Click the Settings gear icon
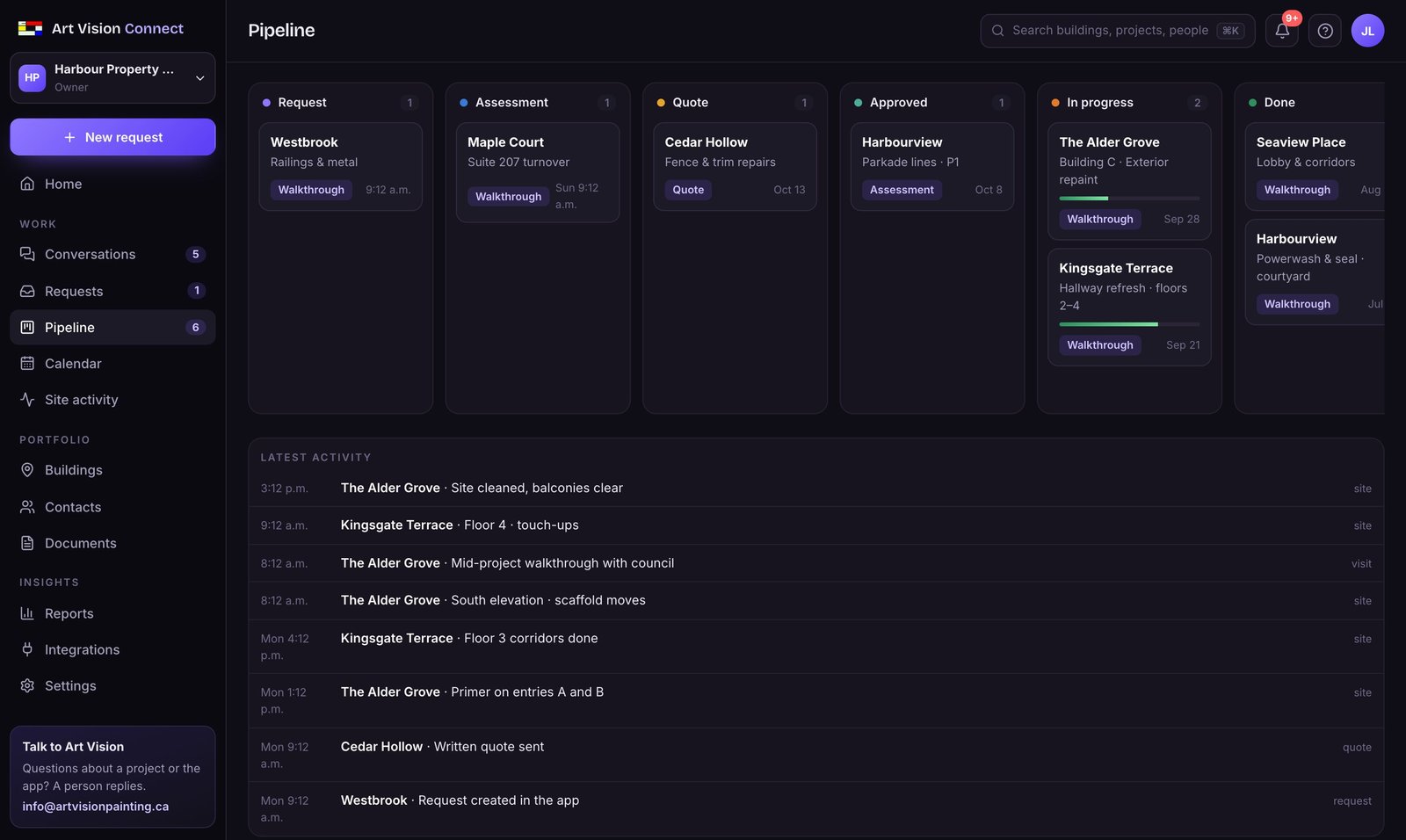This screenshot has height=840, width=1406. click(x=27, y=685)
